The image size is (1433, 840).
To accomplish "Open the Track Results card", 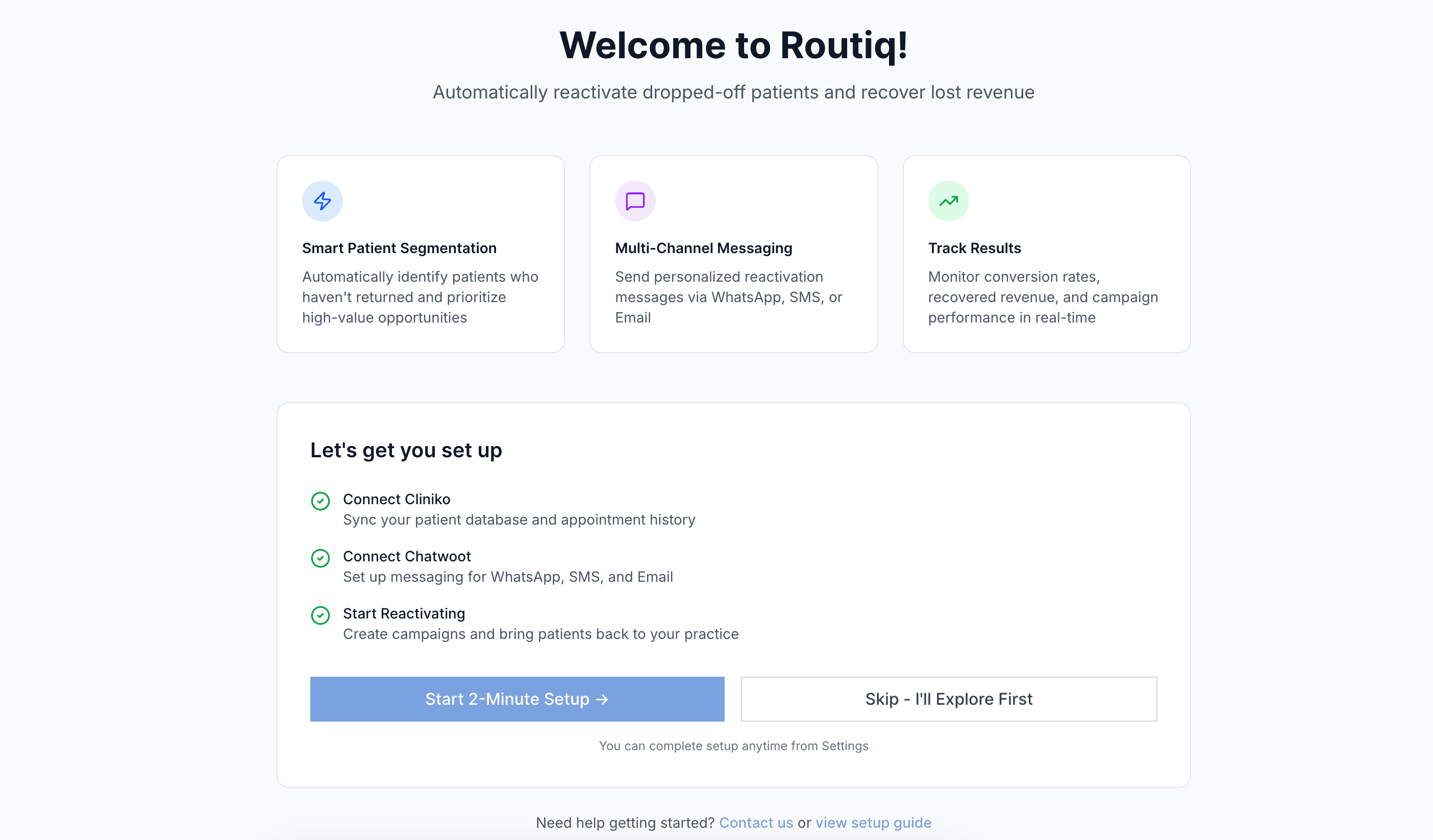I will tap(1047, 254).
